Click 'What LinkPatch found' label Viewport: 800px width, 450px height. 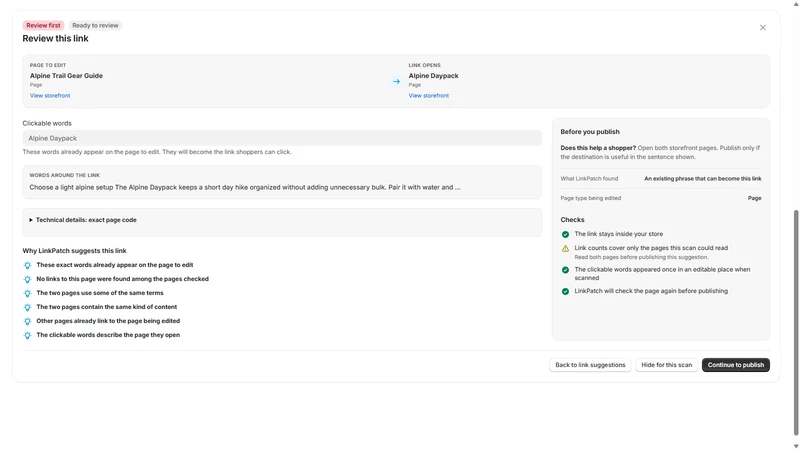(589, 179)
